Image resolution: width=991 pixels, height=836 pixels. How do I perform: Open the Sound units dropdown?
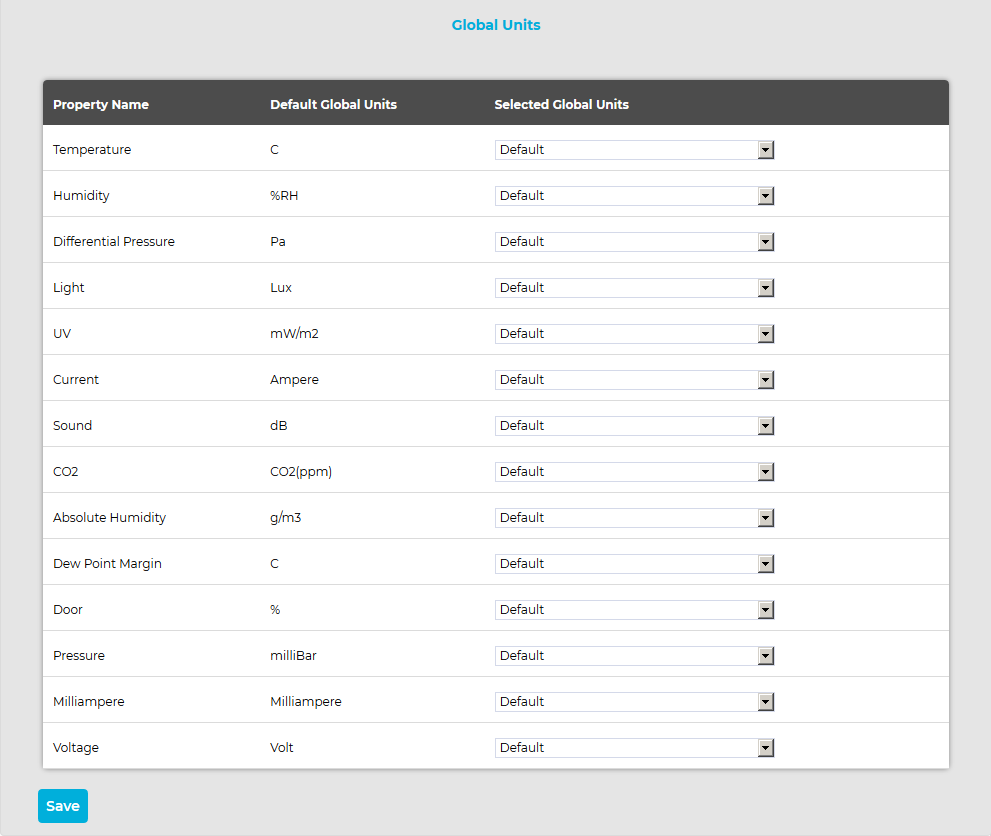coord(634,426)
